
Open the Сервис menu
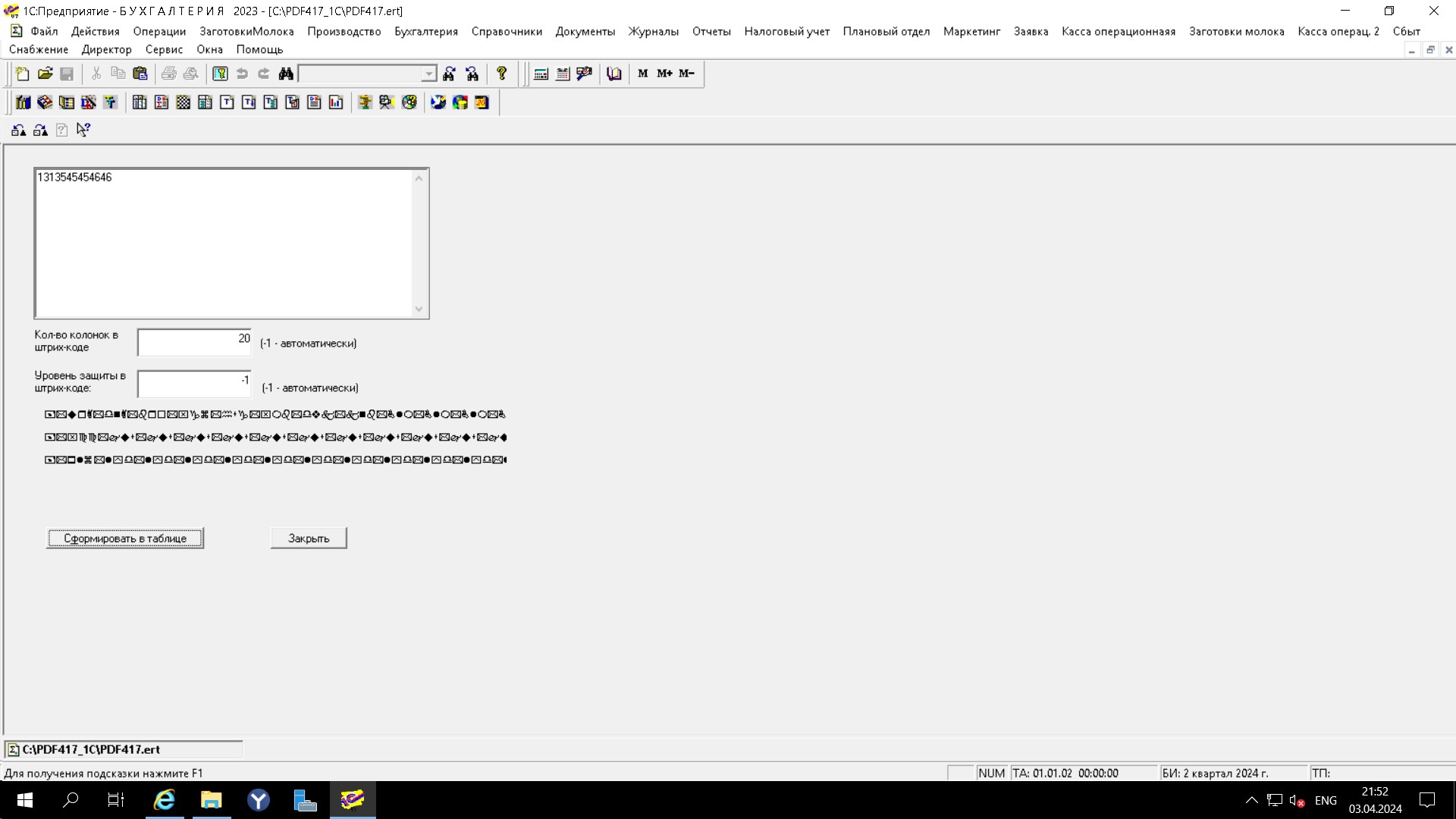click(x=164, y=49)
